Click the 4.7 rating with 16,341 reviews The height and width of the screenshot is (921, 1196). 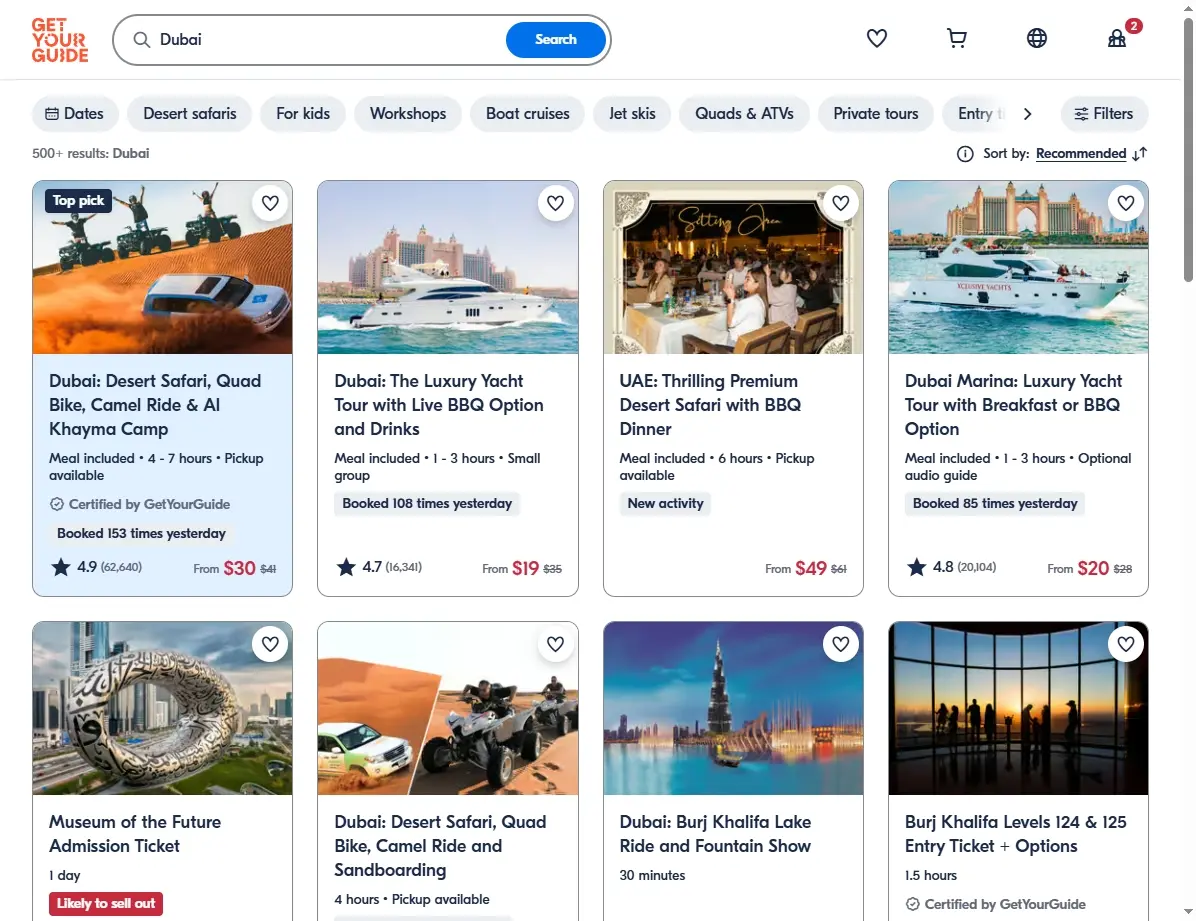click(379, 567)
